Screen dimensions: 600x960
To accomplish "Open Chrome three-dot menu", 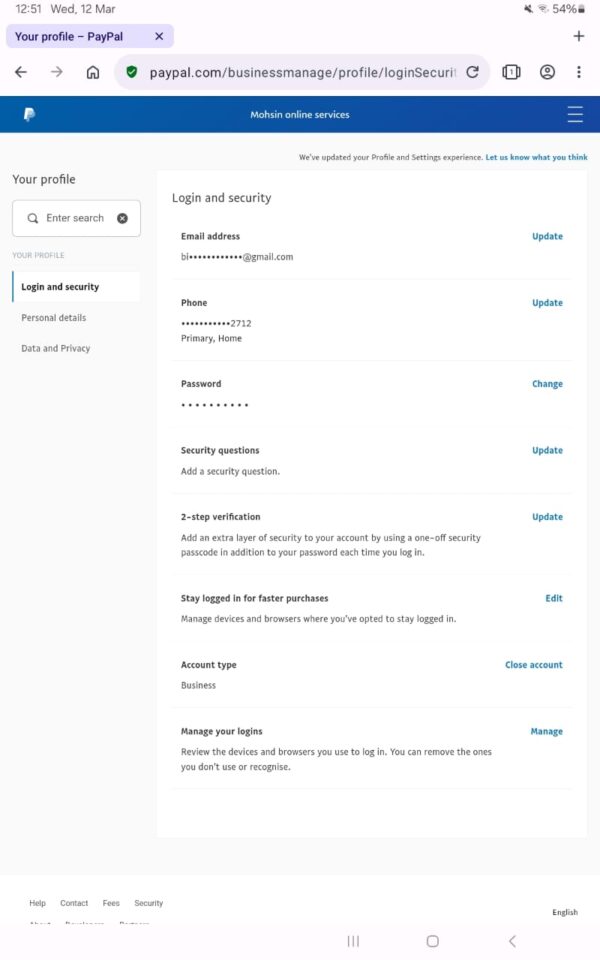I will pyautogui.click(x=579, y=72).
